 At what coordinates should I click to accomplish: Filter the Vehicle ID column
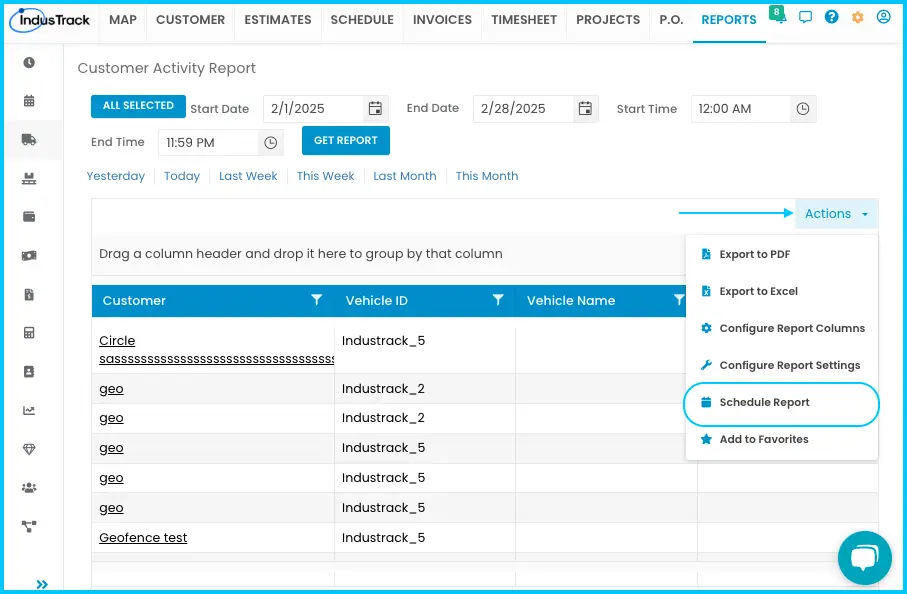point(498,300)
